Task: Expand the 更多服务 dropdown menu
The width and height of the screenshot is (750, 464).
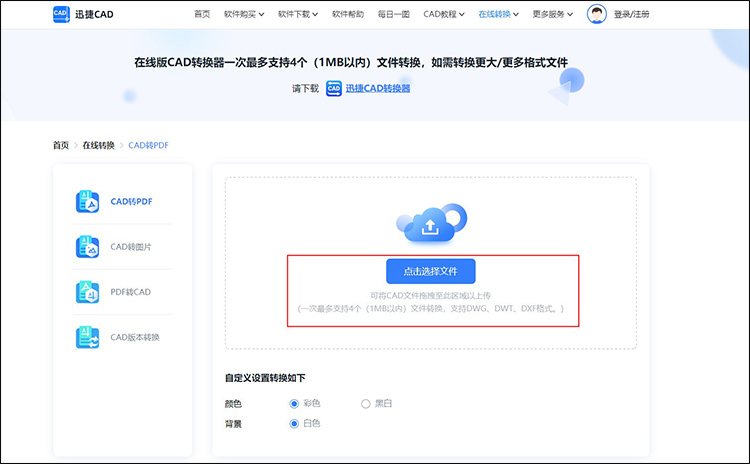Action: point(552,14)
